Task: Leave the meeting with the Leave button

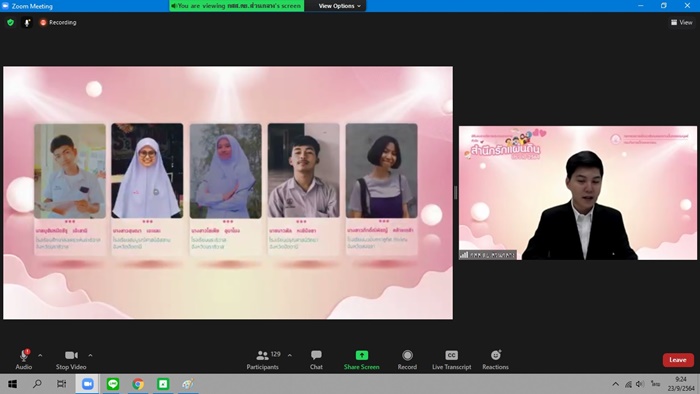Action: (x=678, y=360)
